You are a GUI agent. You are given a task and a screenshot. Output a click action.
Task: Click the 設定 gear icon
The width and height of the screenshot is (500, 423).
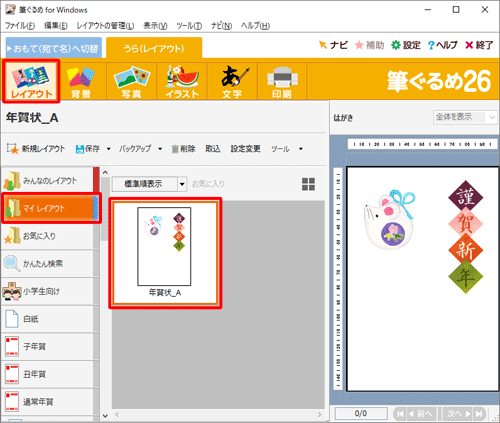coord(396,45)
